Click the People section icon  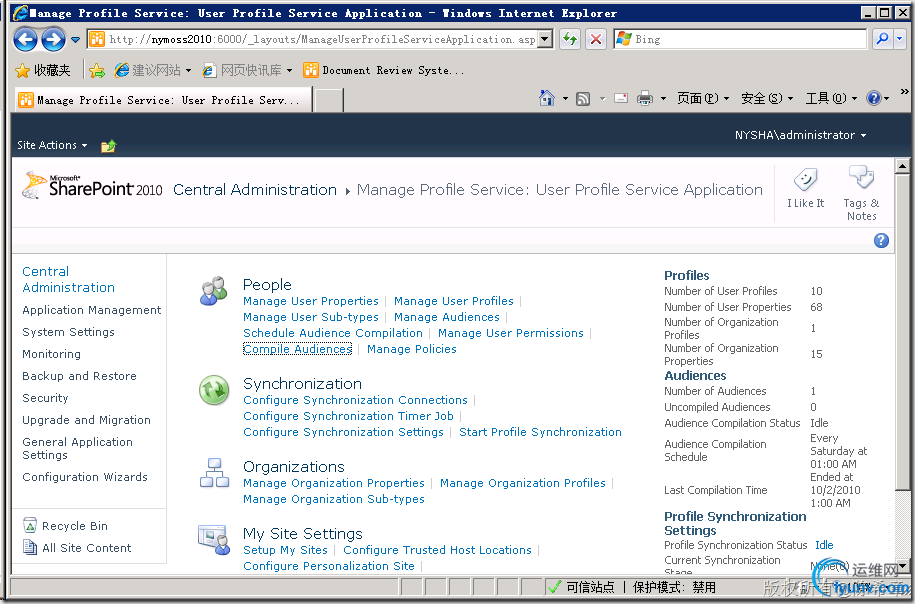pyautogui.click(x=214, y=291)
